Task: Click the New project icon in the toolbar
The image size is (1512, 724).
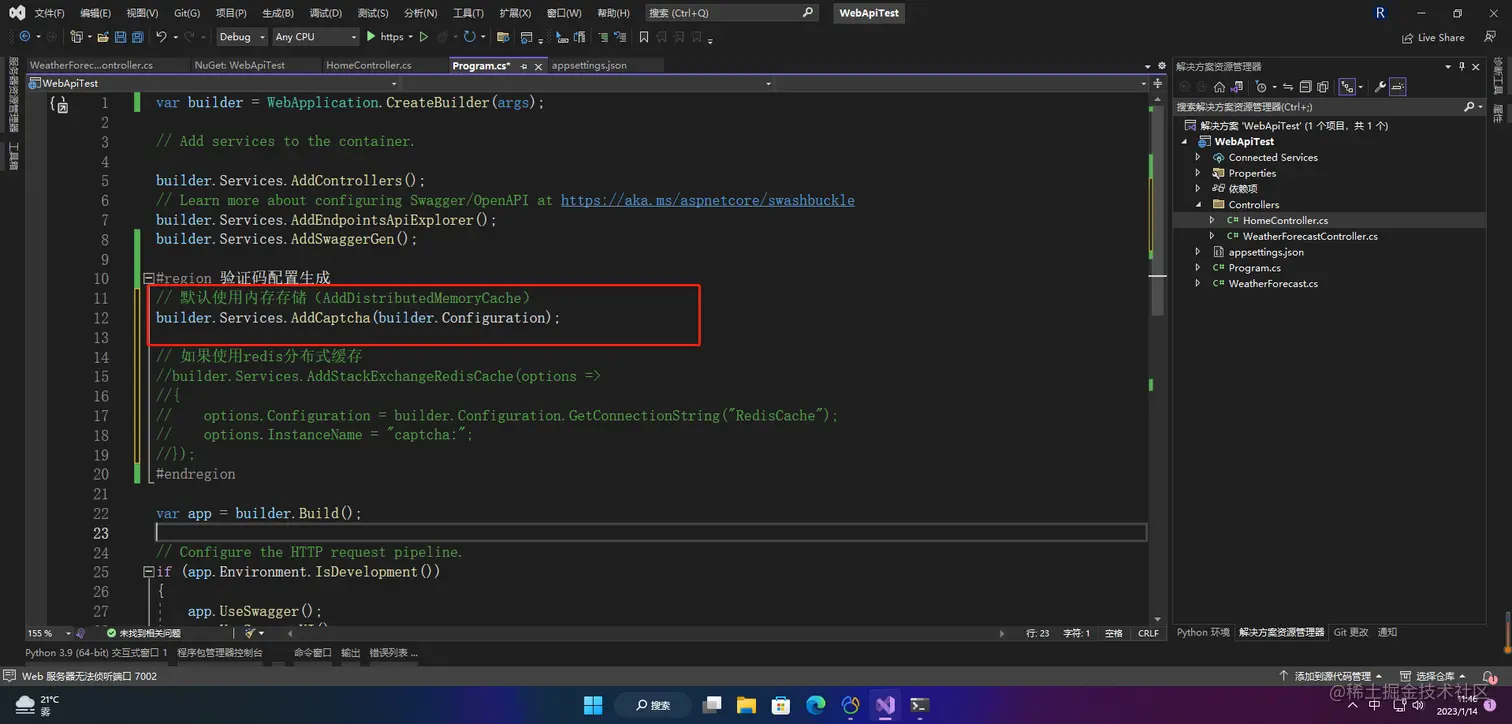Action: click(76, 37)
